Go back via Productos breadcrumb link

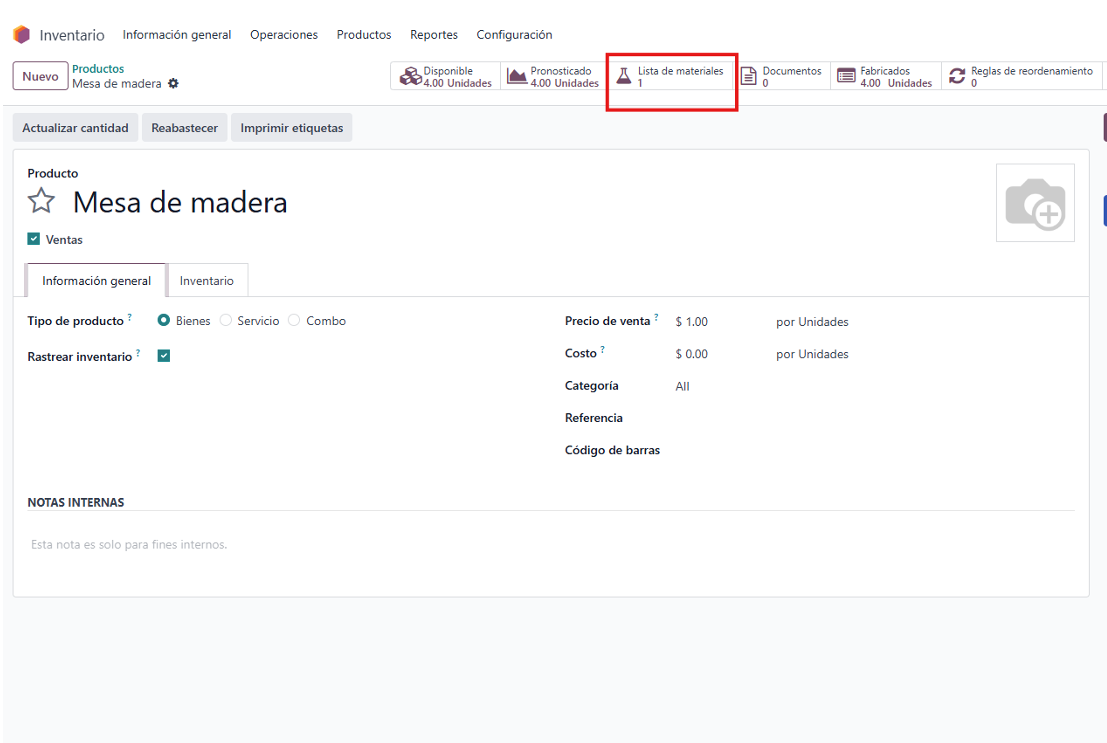click(x=98, y=69)
